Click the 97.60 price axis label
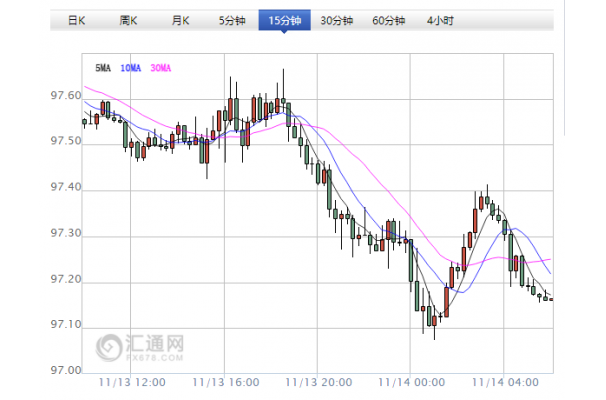Screen dimensions: 606x400 [66, 97]
